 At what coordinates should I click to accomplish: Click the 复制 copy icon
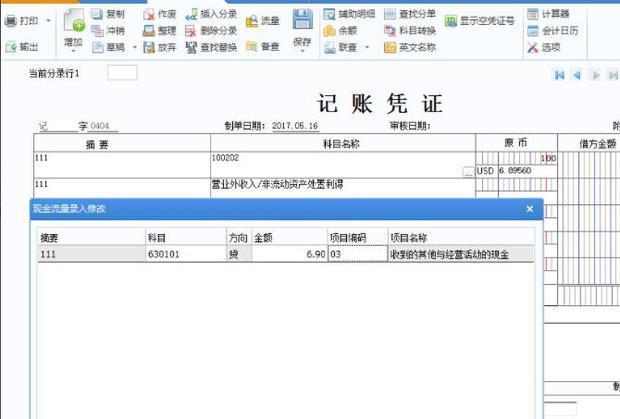tap(97, 14)
